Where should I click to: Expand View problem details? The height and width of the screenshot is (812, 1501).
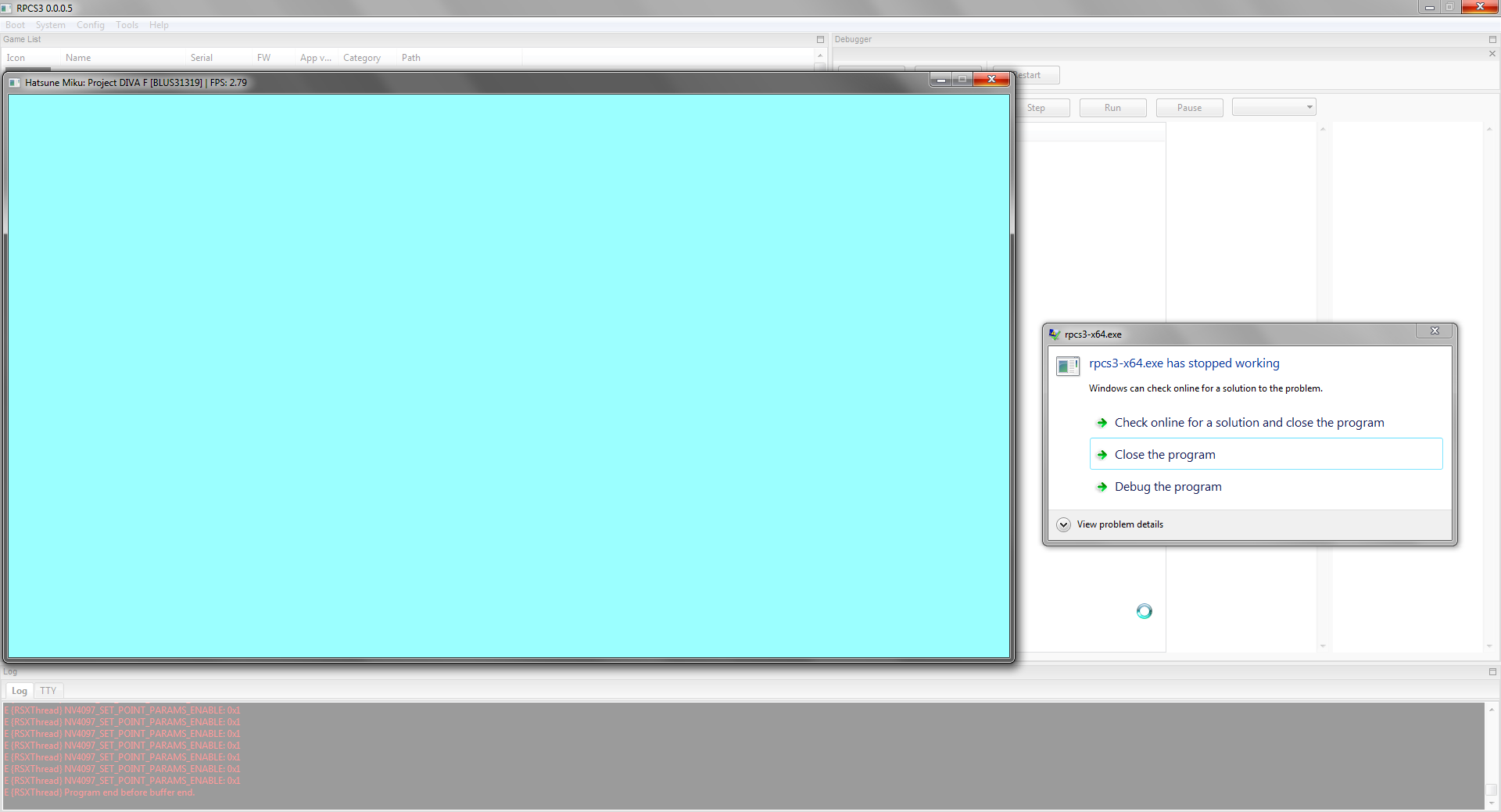pyautogui.click(x=1063, y=524)
